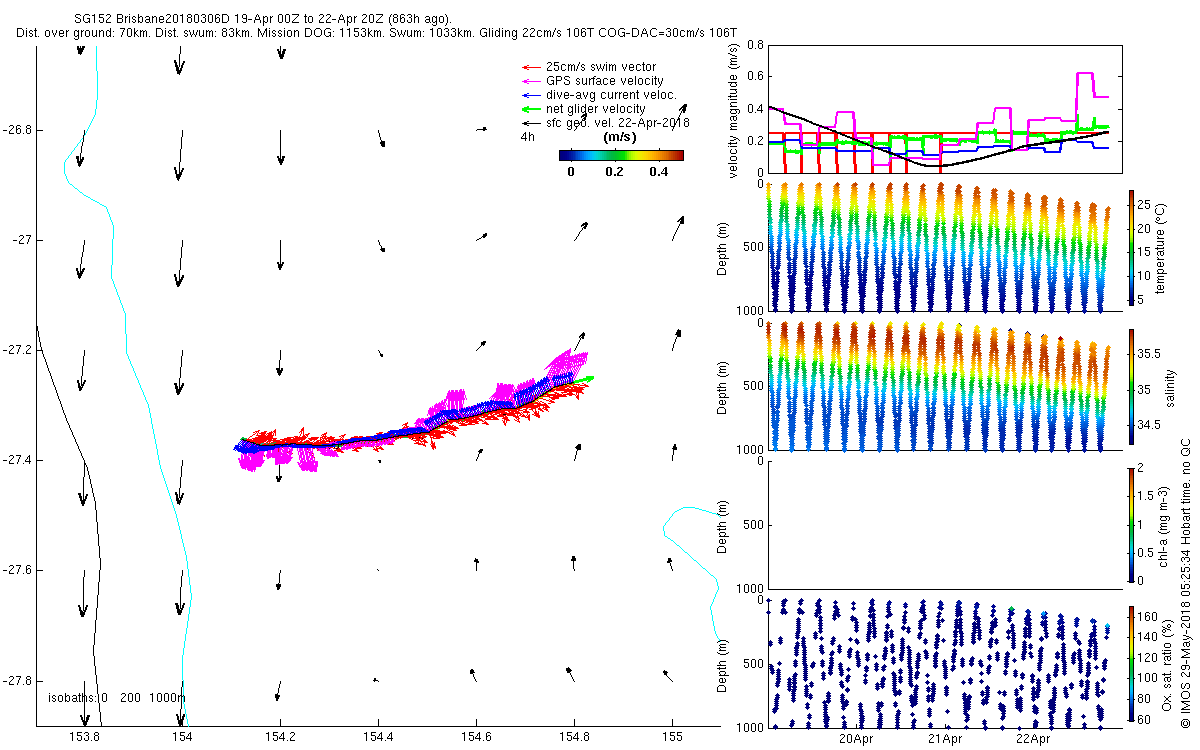Click the latitude tick '-27.4'
1200x750 pixels.
[19, 460]
